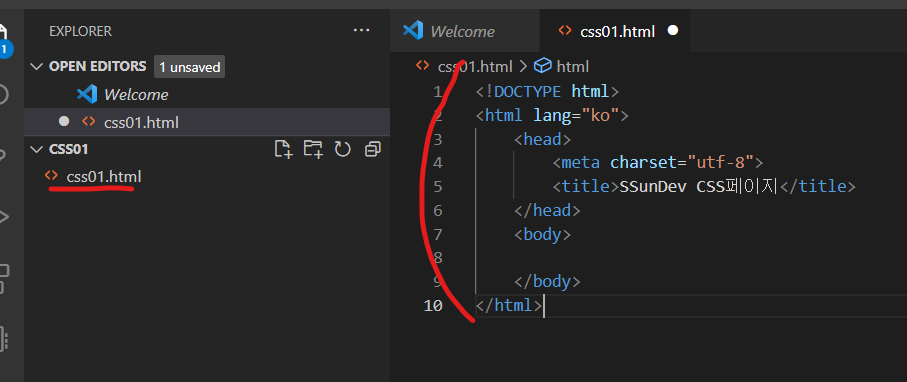Image resolution: width=907 pixels, height=382 pixels.
Task: Click the breadcrumb chevron separator before html
Action: [523, 67]
